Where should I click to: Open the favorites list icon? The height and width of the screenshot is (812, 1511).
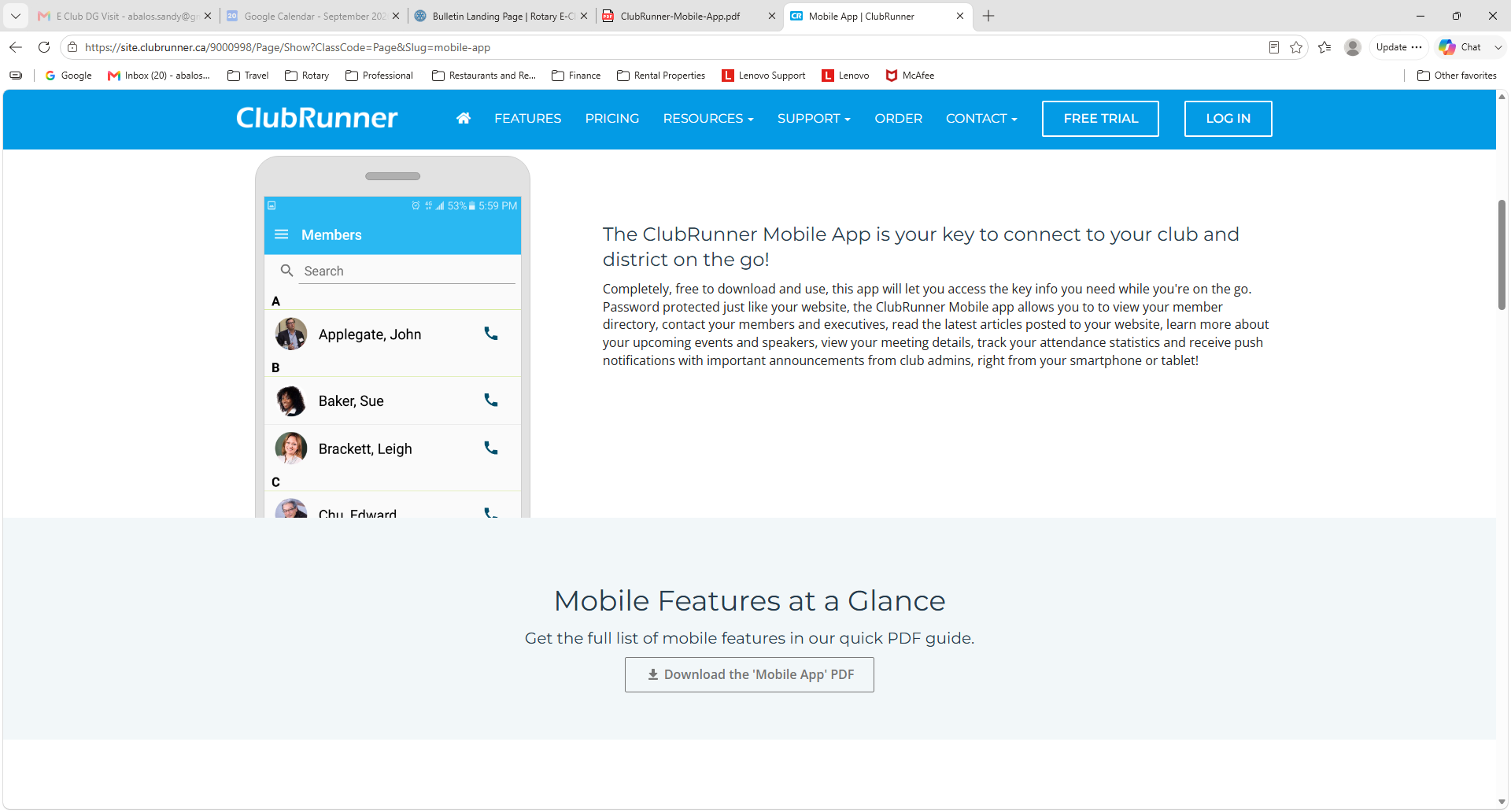(x=1324, y=47)
